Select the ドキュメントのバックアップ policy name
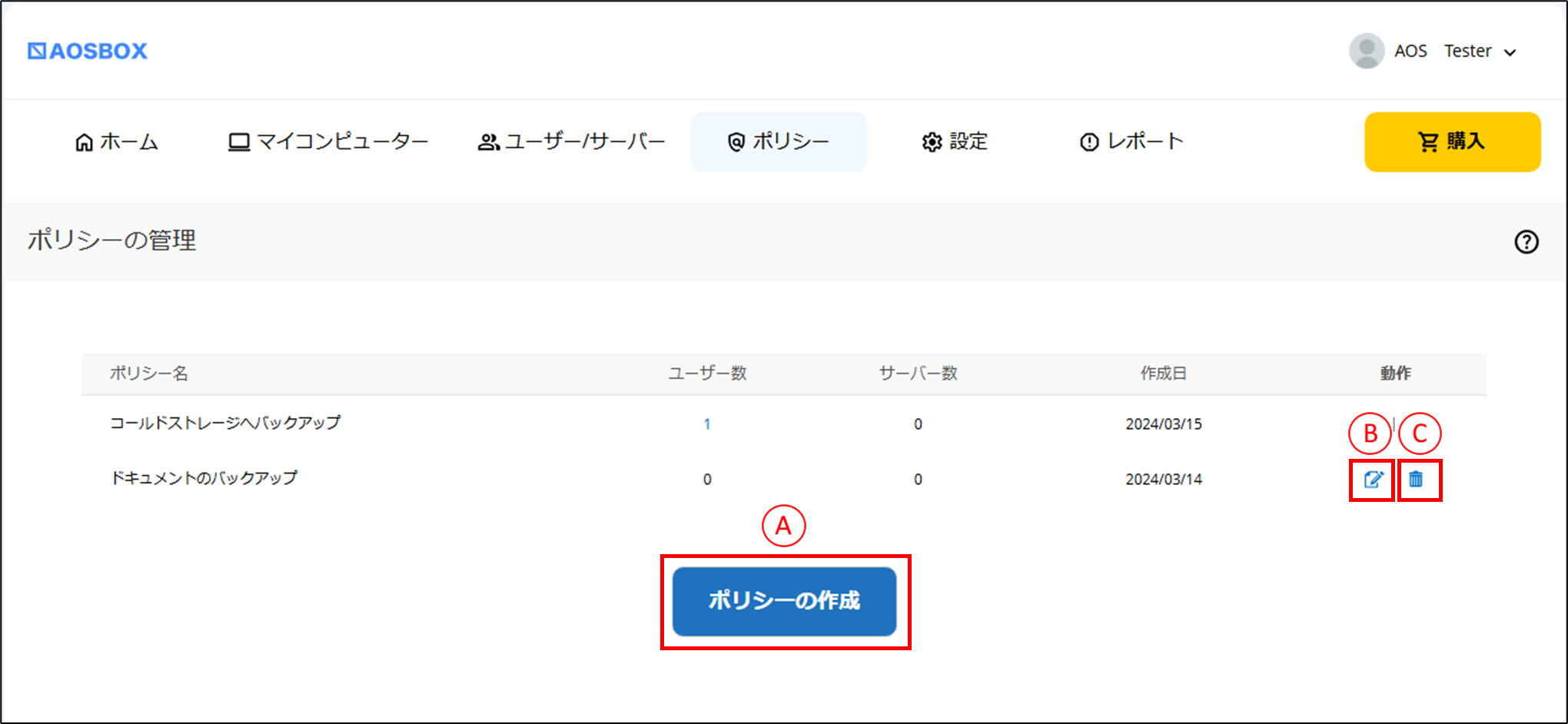This screenshot has height=724, width=1568. pos(204,478)
